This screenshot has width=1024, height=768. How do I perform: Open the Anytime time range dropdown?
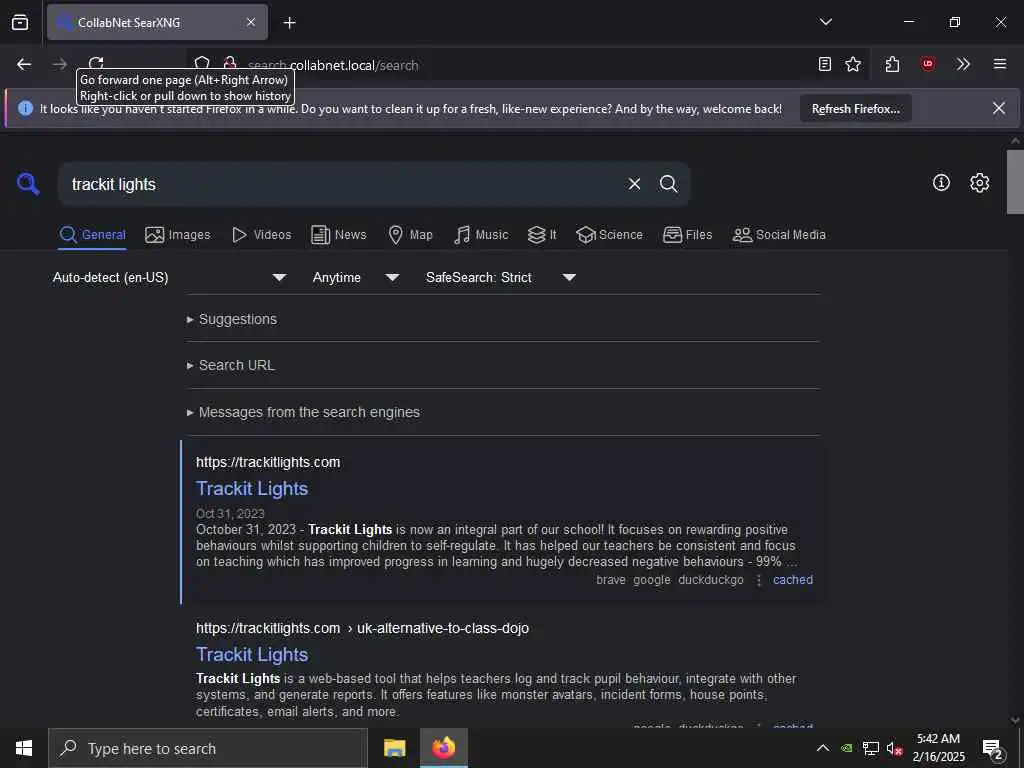coord(356,278)
